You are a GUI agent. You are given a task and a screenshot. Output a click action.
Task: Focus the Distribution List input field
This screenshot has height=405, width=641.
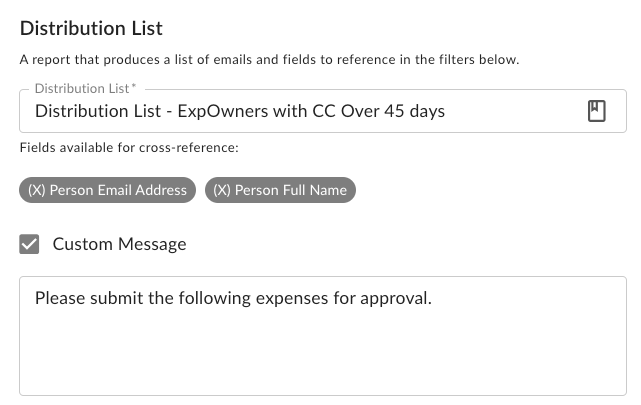300,111
